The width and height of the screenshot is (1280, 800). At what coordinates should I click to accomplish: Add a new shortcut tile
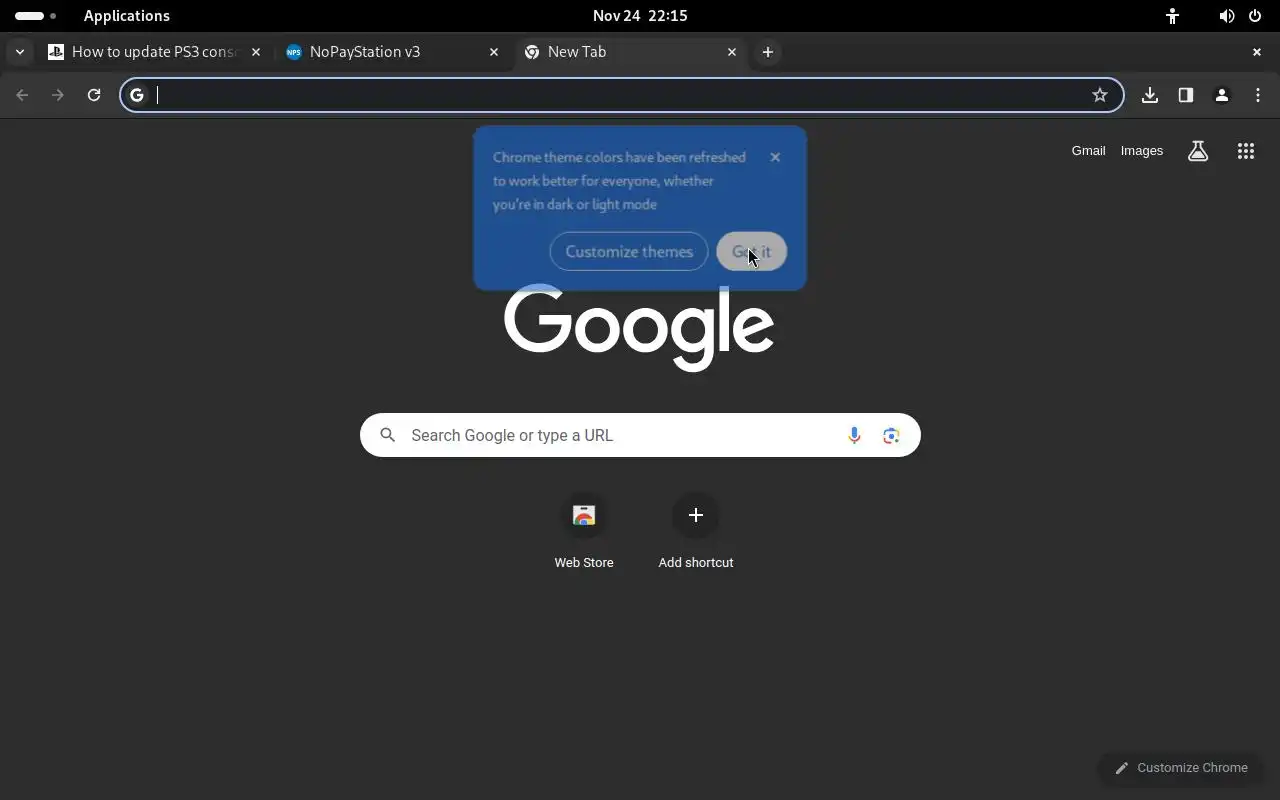[x=696, y=532]
